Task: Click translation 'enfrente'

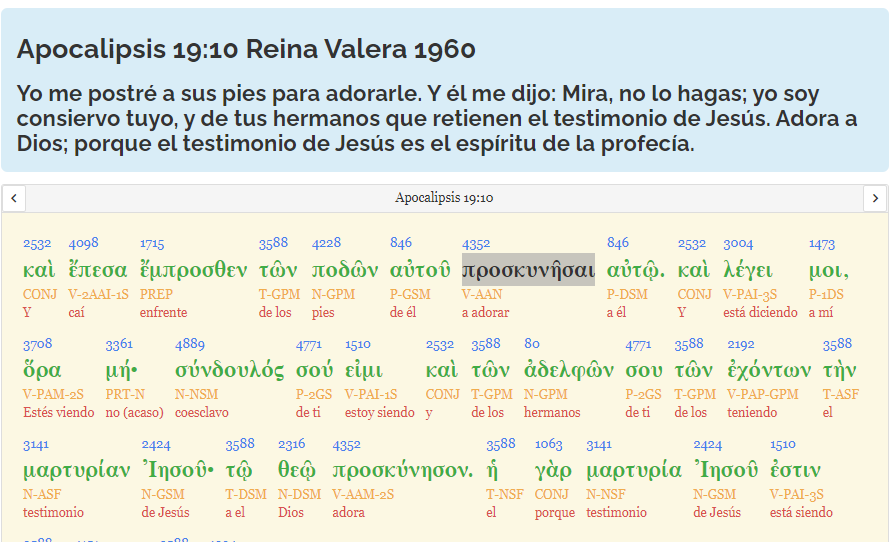Action: [163, 312]
